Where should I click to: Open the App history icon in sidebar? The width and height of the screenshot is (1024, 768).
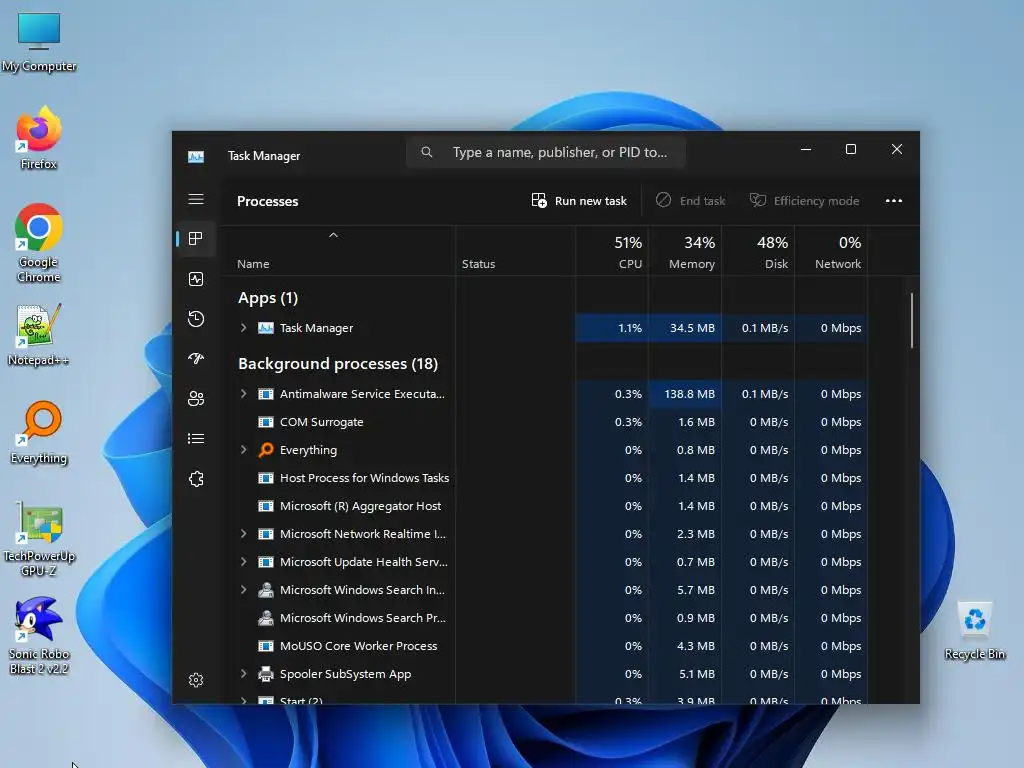[196, 319]
